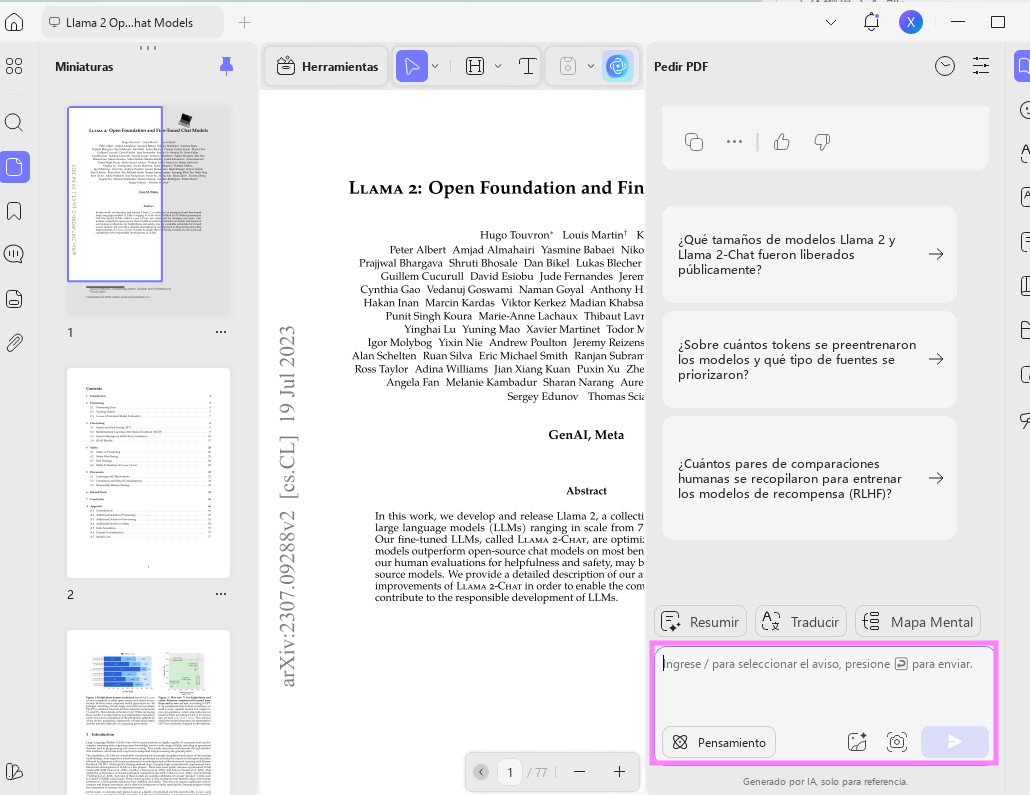
Task: Expand the stamp tool dropdown arrow
Action: click(x=591, y=66)
